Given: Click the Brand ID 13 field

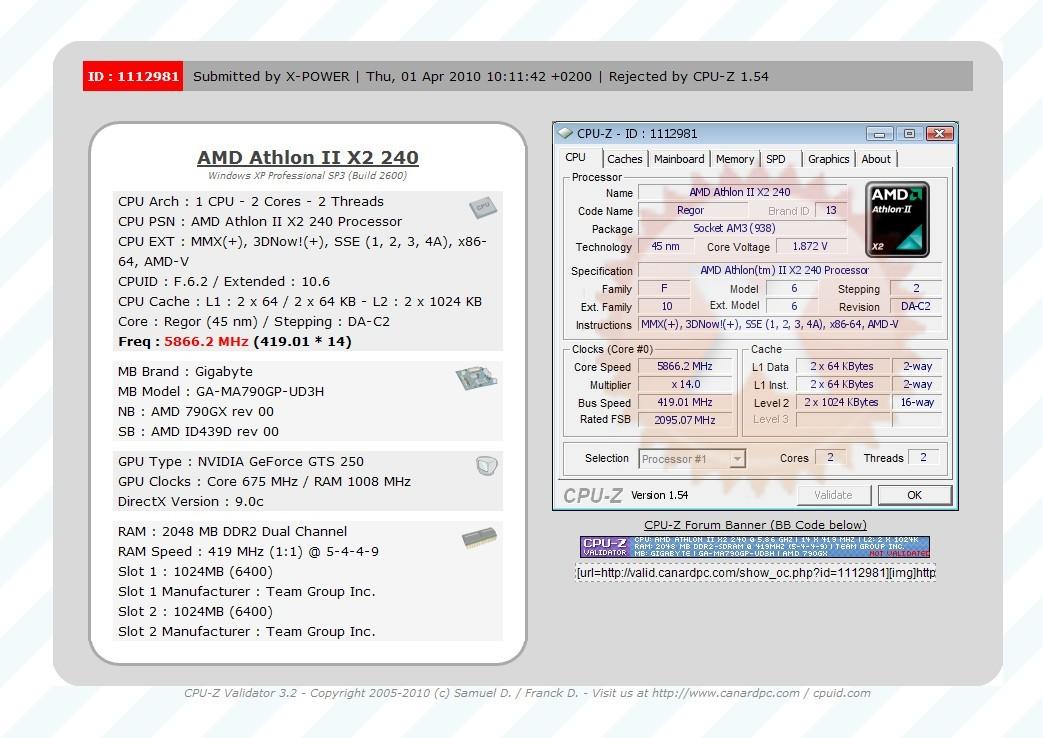Looking at the screenshot, I should pos(831,210).
